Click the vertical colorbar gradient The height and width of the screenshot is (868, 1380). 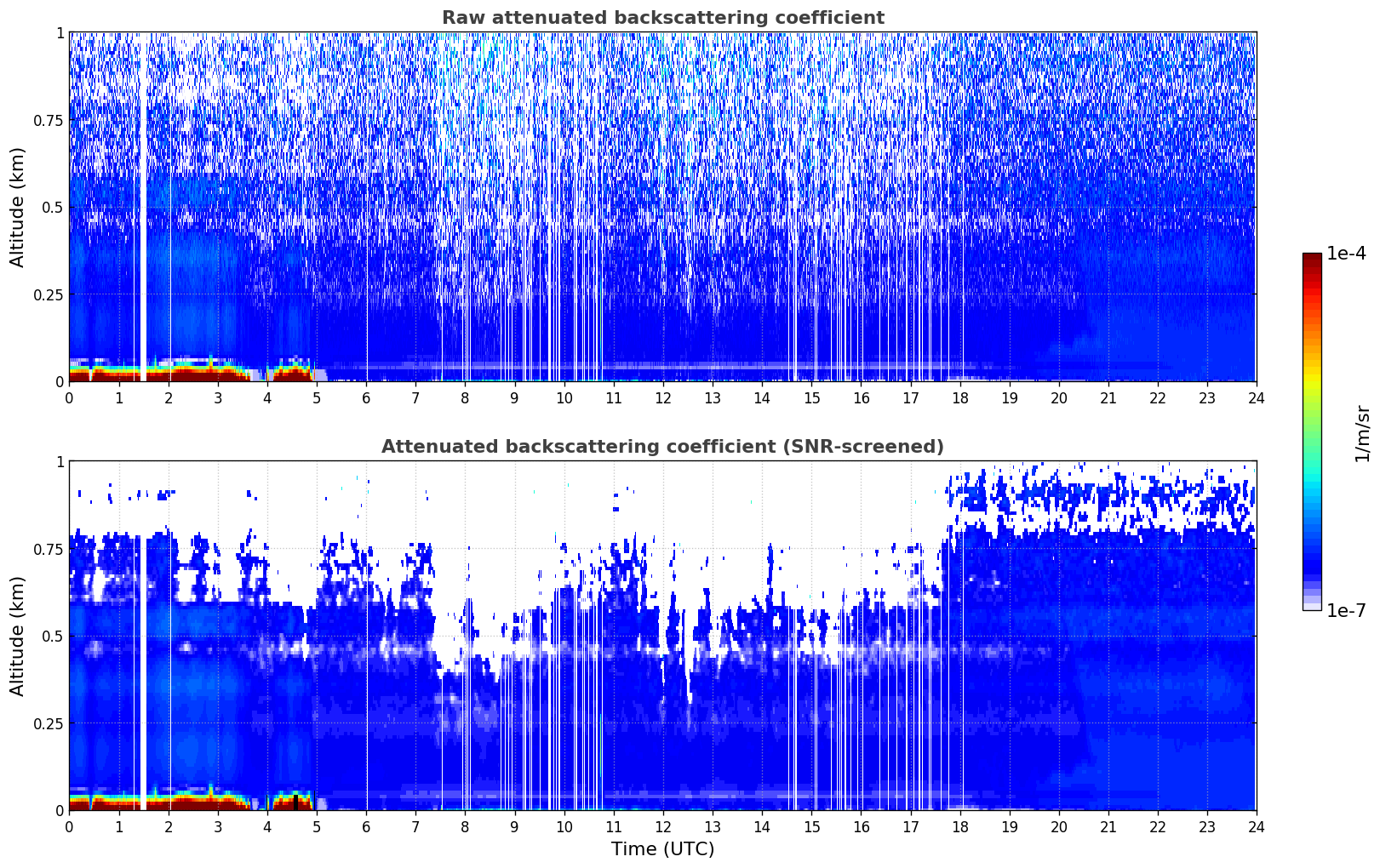coord(1312,431)
